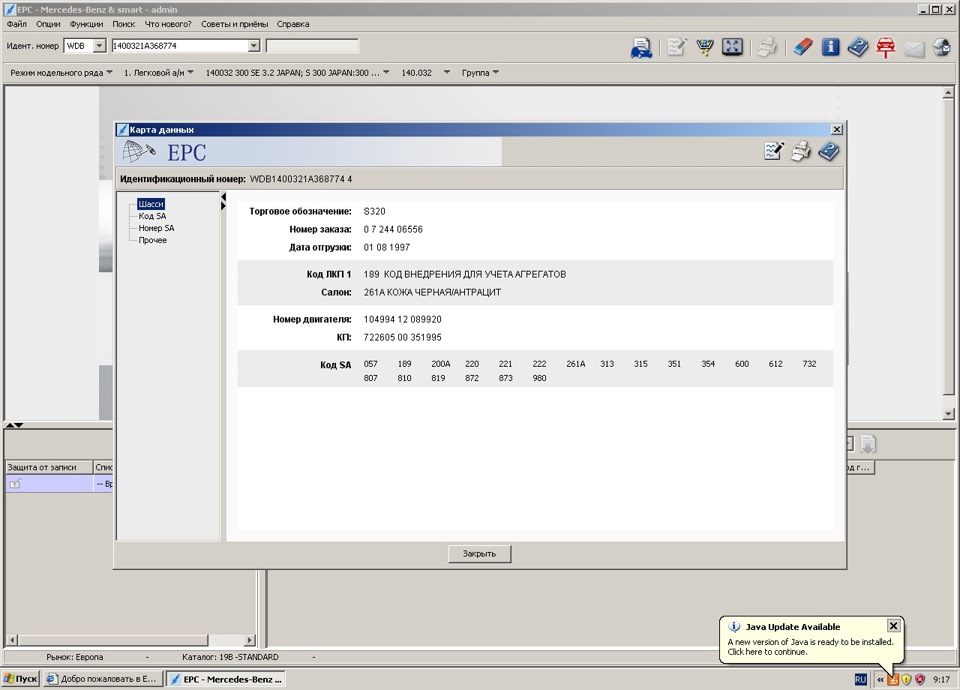
Task: Open the Опции menu
Action: (x=48, y=24)
